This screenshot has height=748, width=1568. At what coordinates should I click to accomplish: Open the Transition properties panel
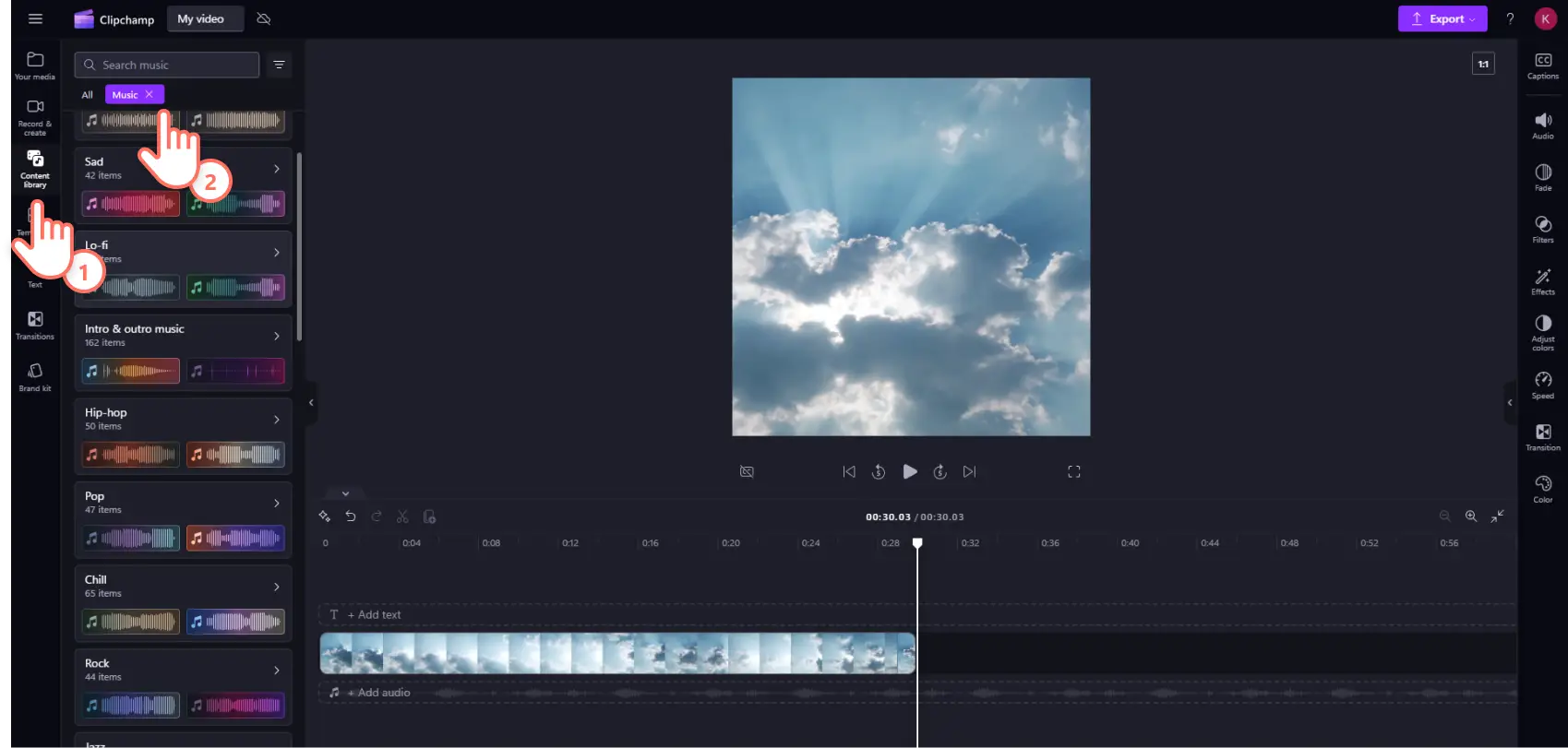click(1543, 437)
